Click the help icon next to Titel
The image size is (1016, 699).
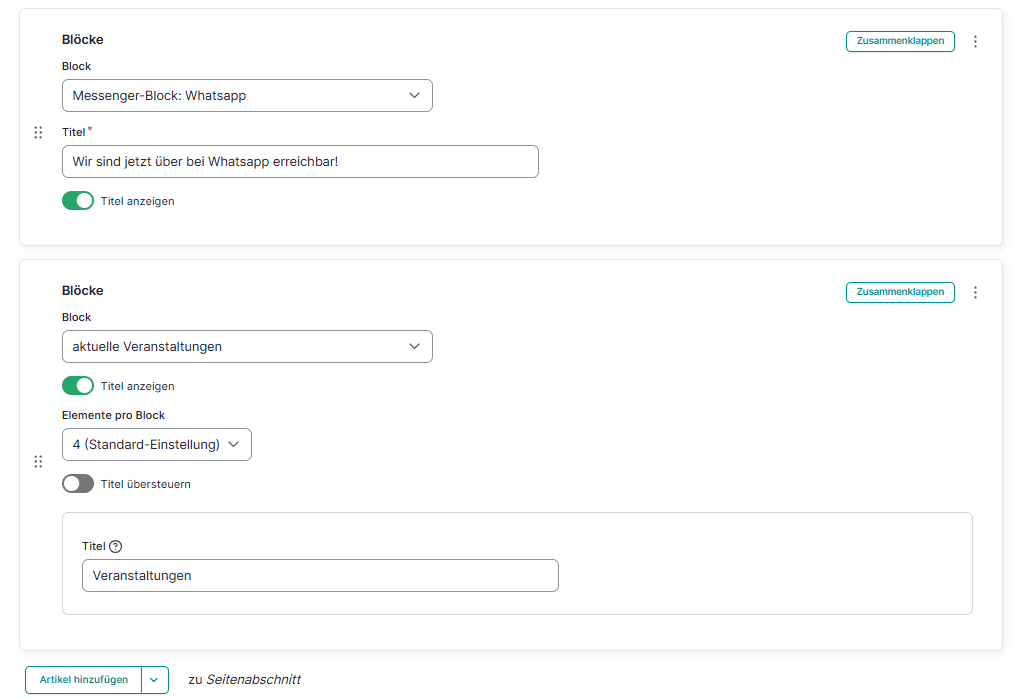coord(115,546)
